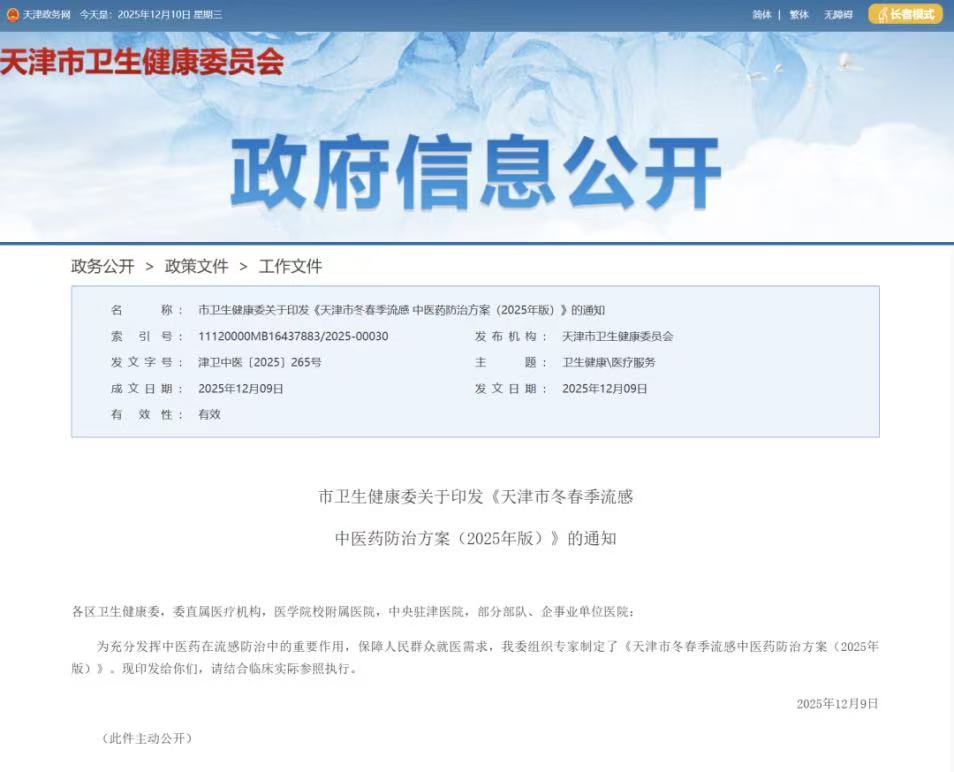Open the 天津政务网 link
954x772 pixels.
[x=47, y=15]
